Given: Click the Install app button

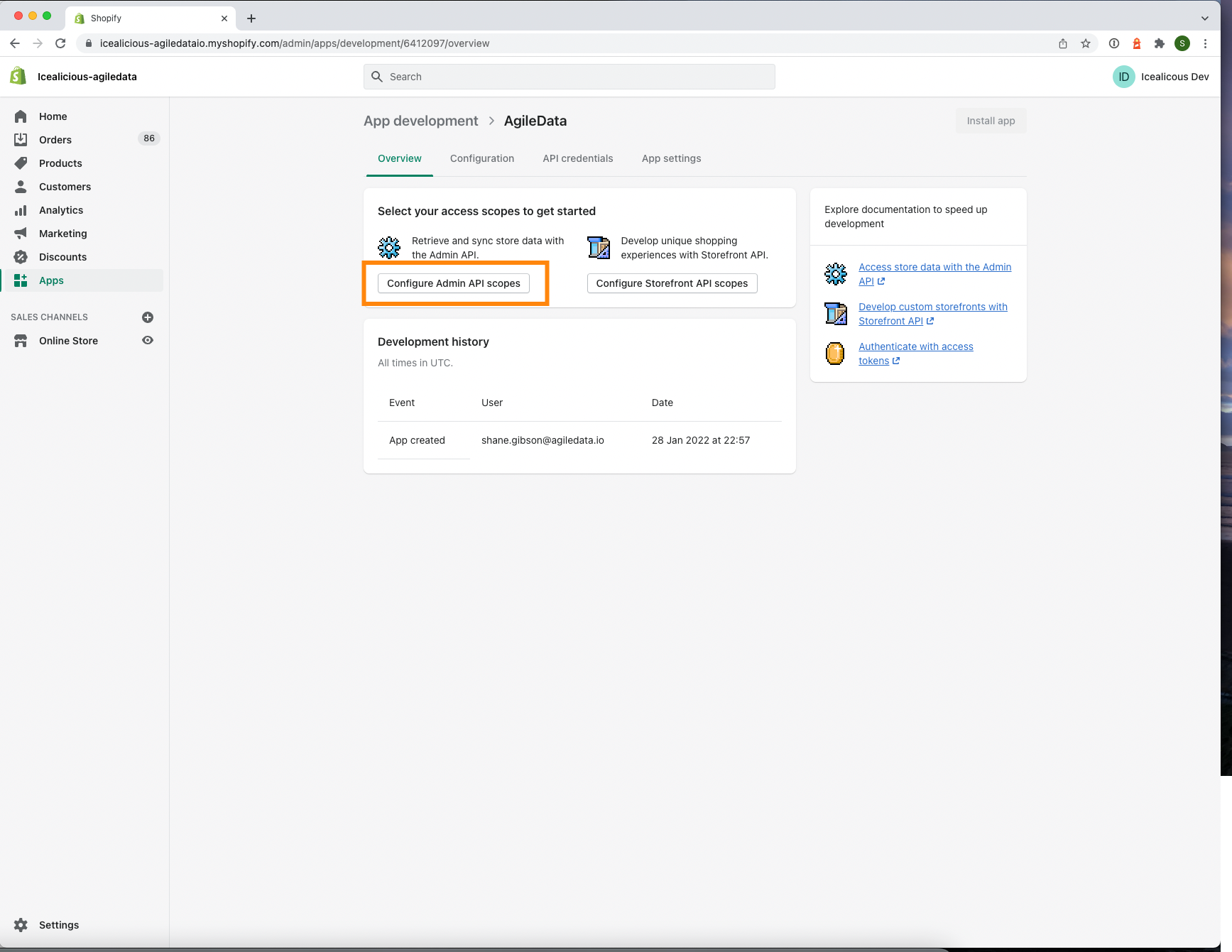Looking at the screenshot, I should click(x=991, y=121).
